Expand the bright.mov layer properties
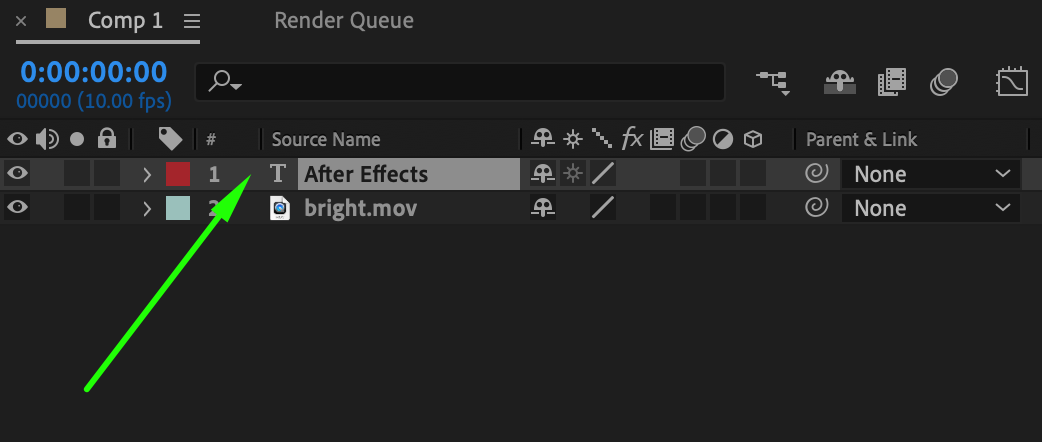The height and width of the screenshot is (442, 1042). [148, 208]
